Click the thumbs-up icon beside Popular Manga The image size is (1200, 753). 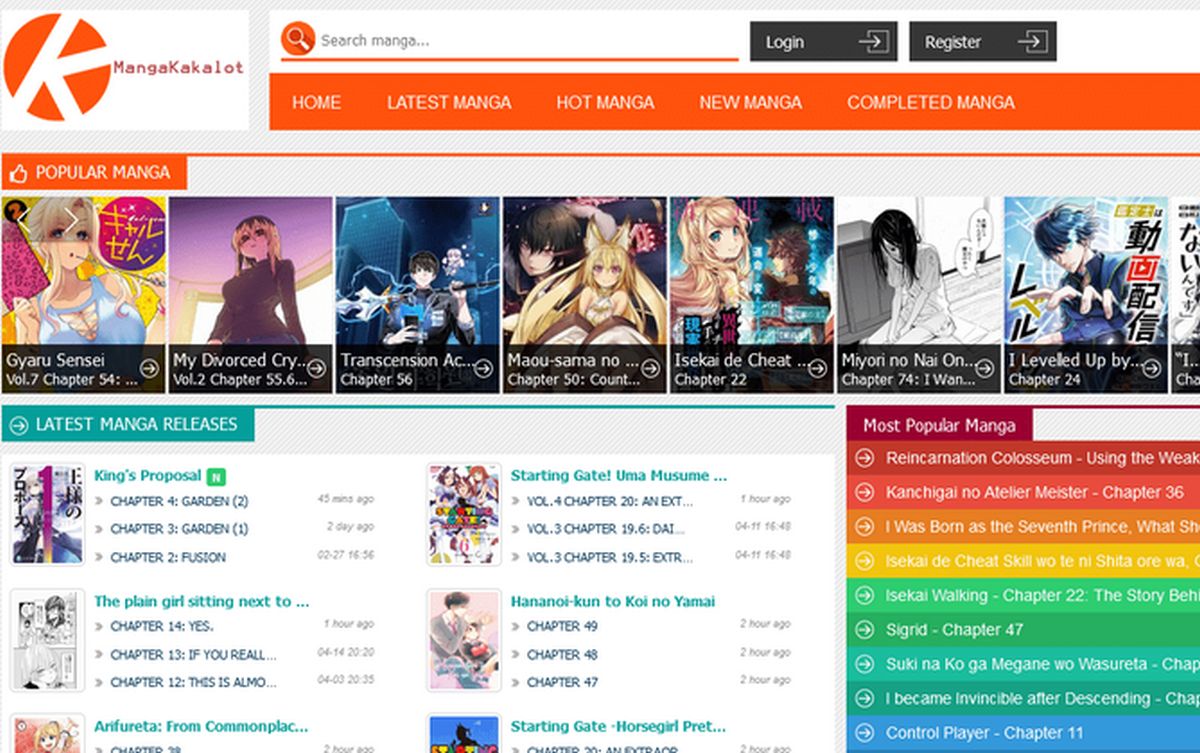pyautogui.click(x=17, y=173)
